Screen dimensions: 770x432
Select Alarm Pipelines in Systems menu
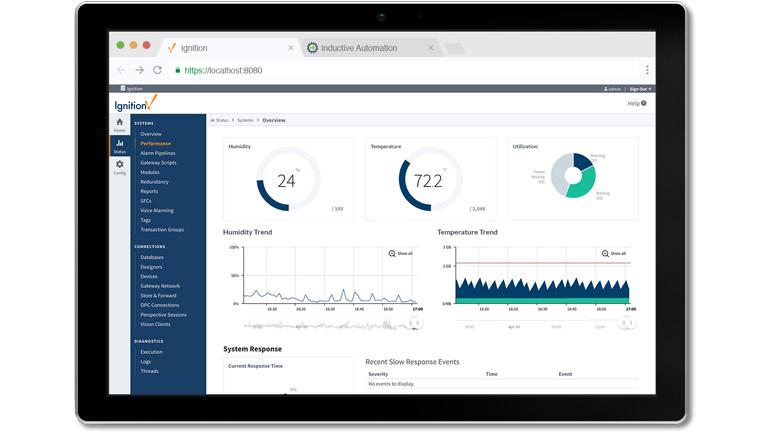[157, 153]
